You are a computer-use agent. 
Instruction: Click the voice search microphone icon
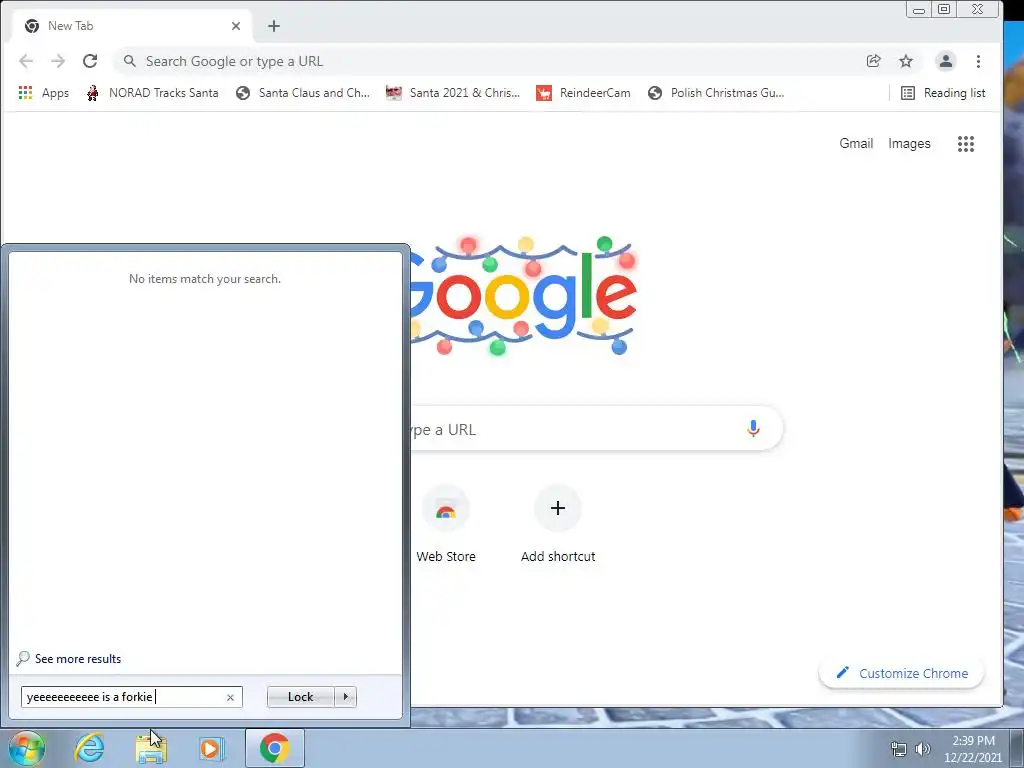click(x=753, y=428)
